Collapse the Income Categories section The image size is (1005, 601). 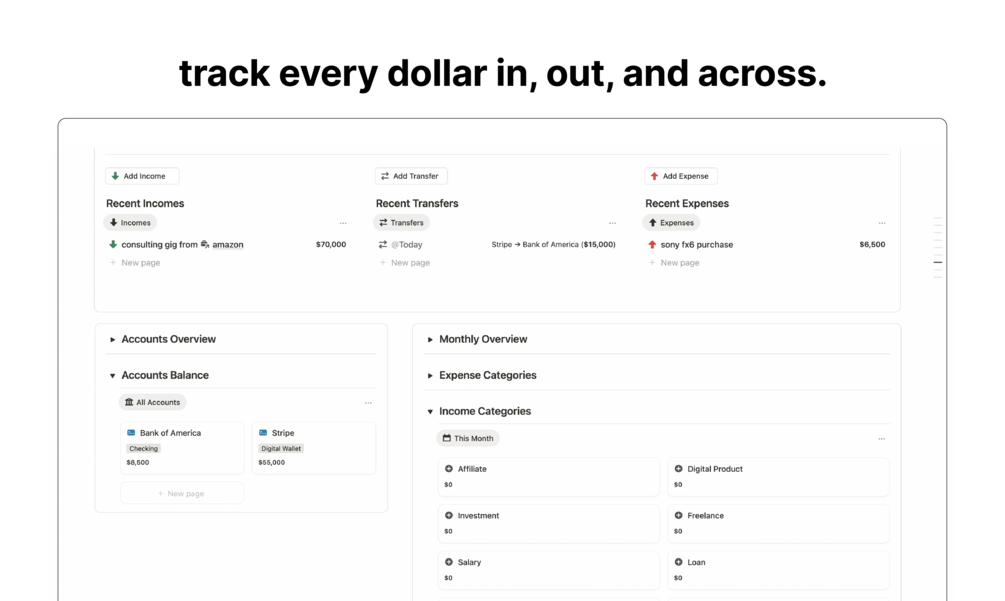[x=430, y=412]
